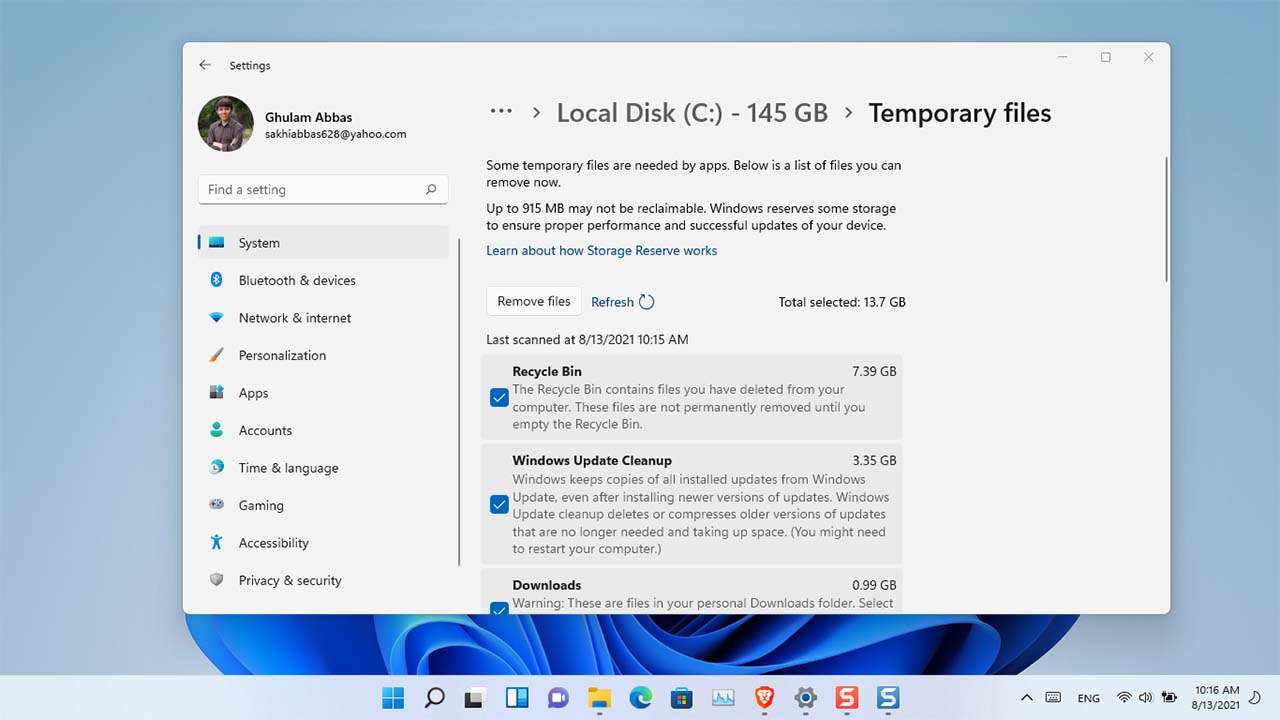The image size is (1280, 720).
Task: Launch Brave browser from the taskbar
Action: 765,698
